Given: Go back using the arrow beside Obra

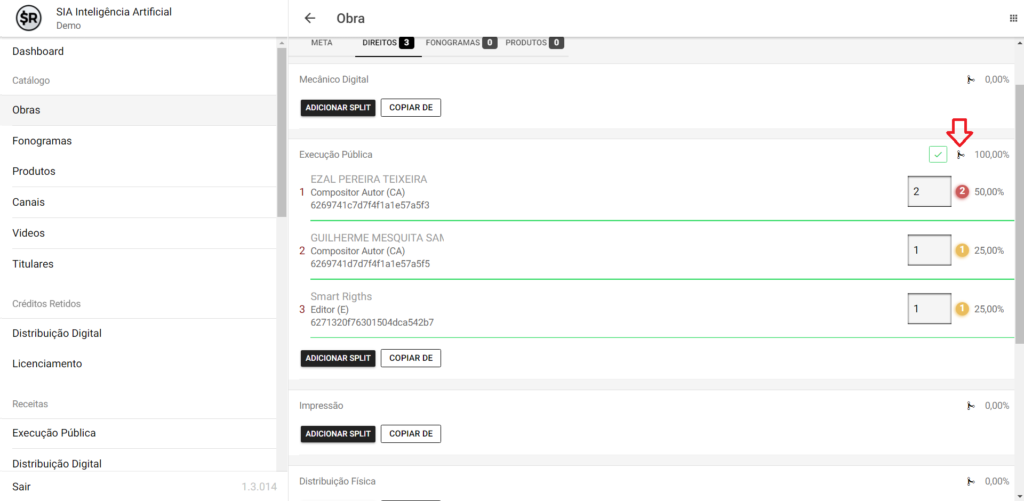Looking at the screenshot, I should [x=310, y=18].
